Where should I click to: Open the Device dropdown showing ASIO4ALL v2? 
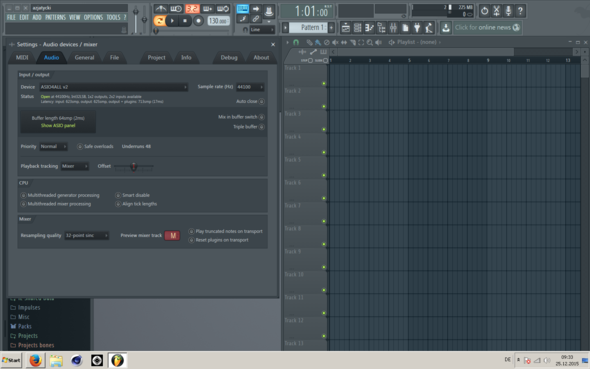point(114,87)
